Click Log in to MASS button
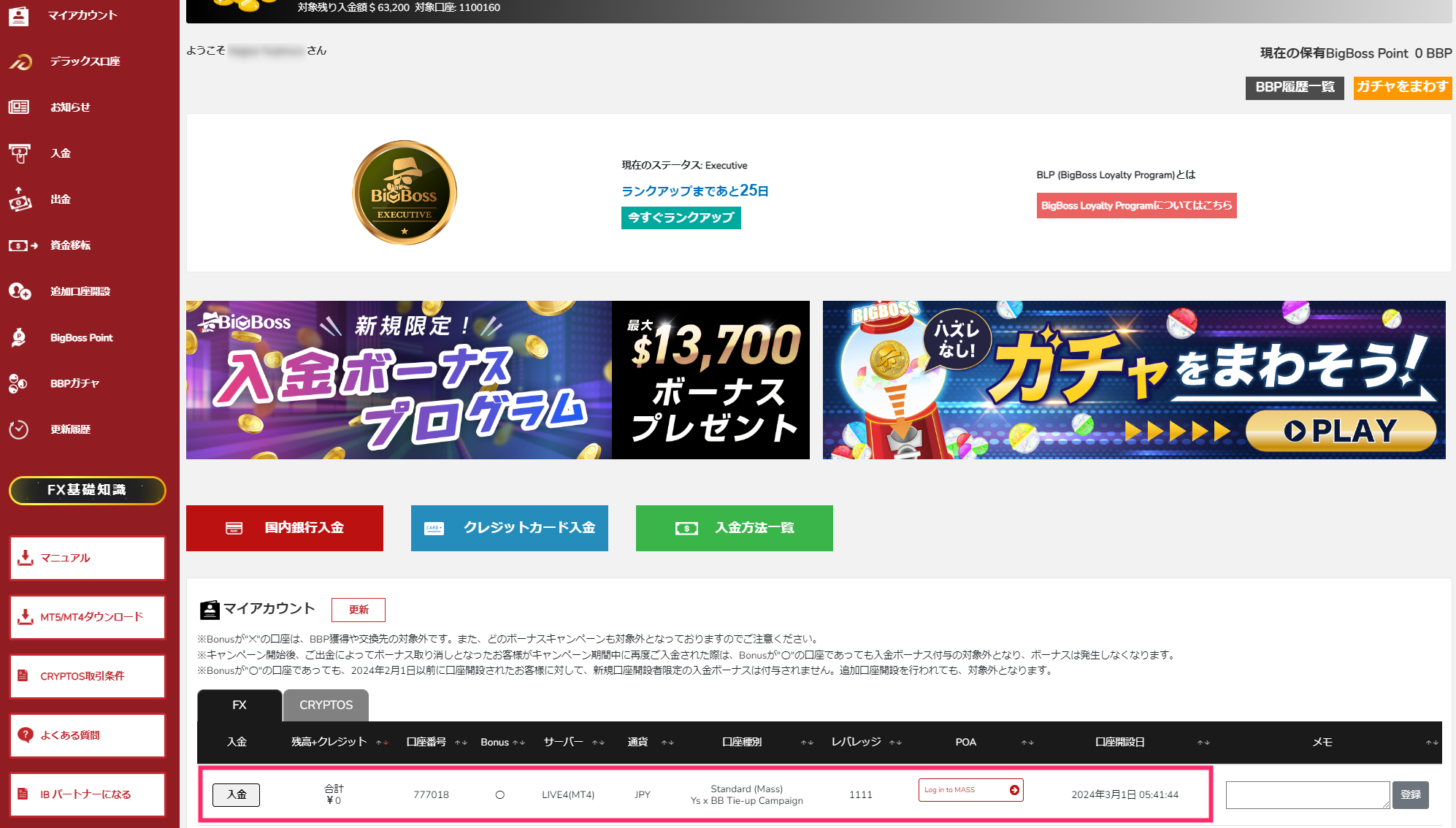Screen dimensions: 1456x828 (x=970, y=790)
